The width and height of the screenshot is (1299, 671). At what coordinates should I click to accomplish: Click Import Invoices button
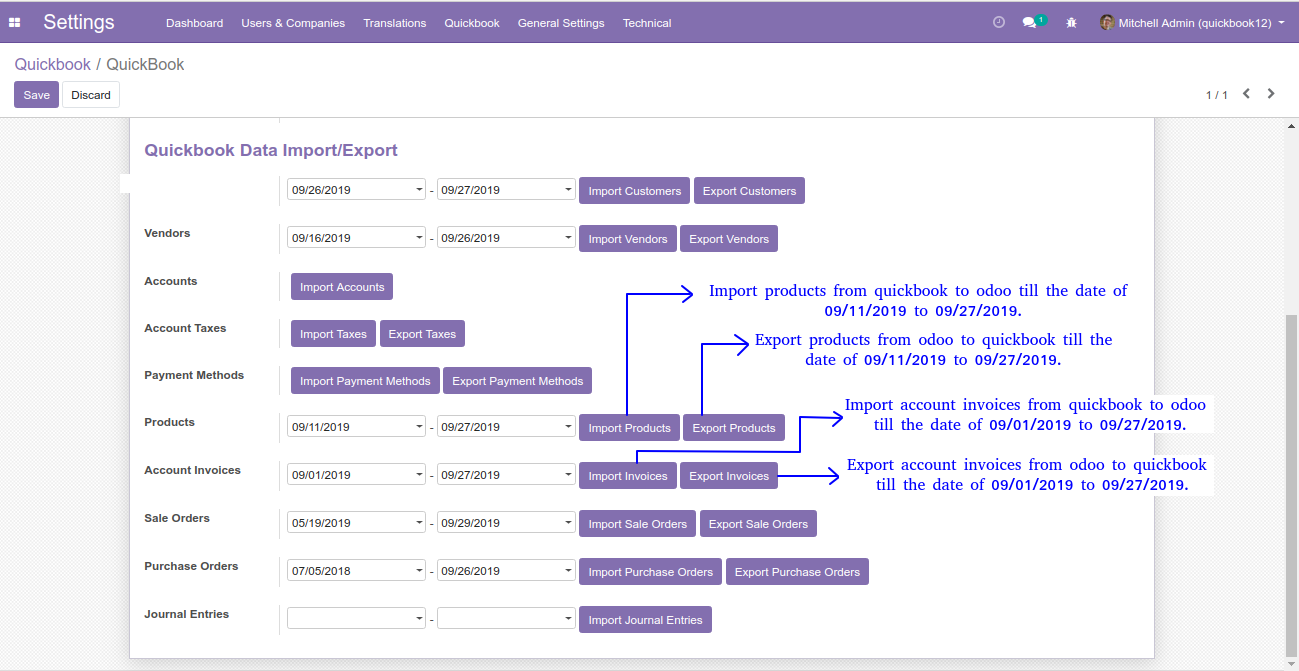coord(627,476)
